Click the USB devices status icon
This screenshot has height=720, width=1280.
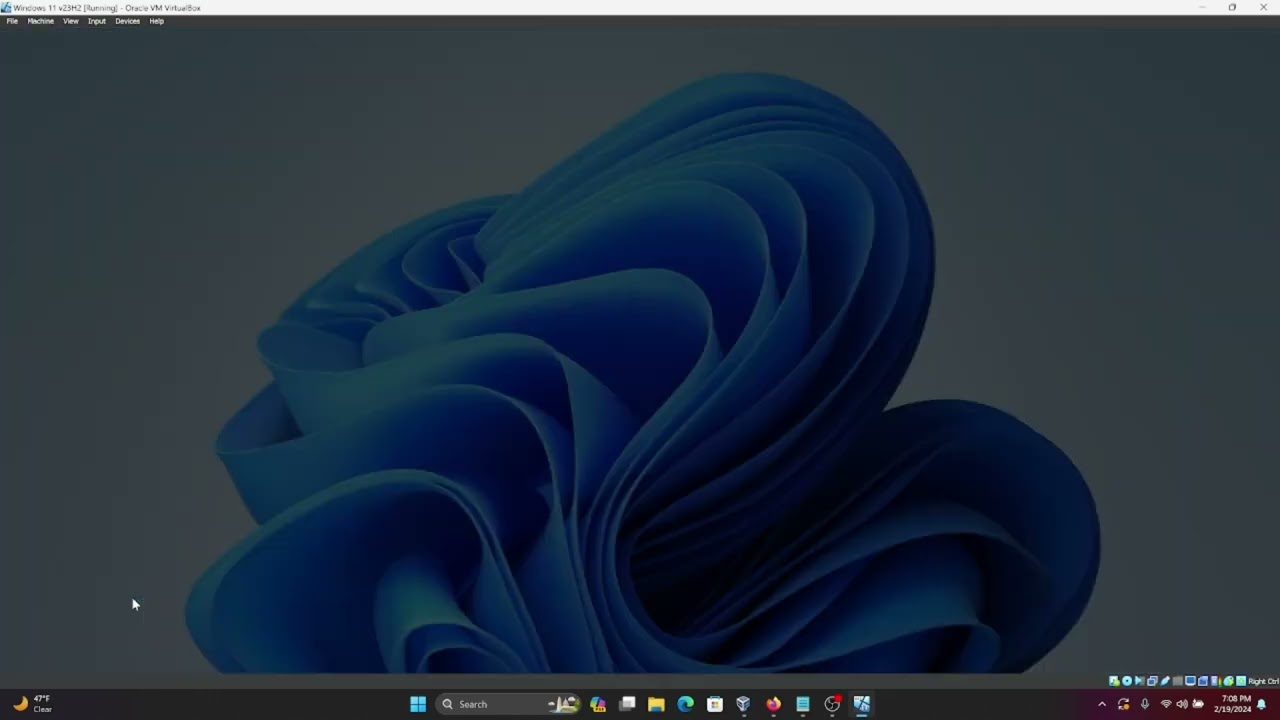[1165, 681]
